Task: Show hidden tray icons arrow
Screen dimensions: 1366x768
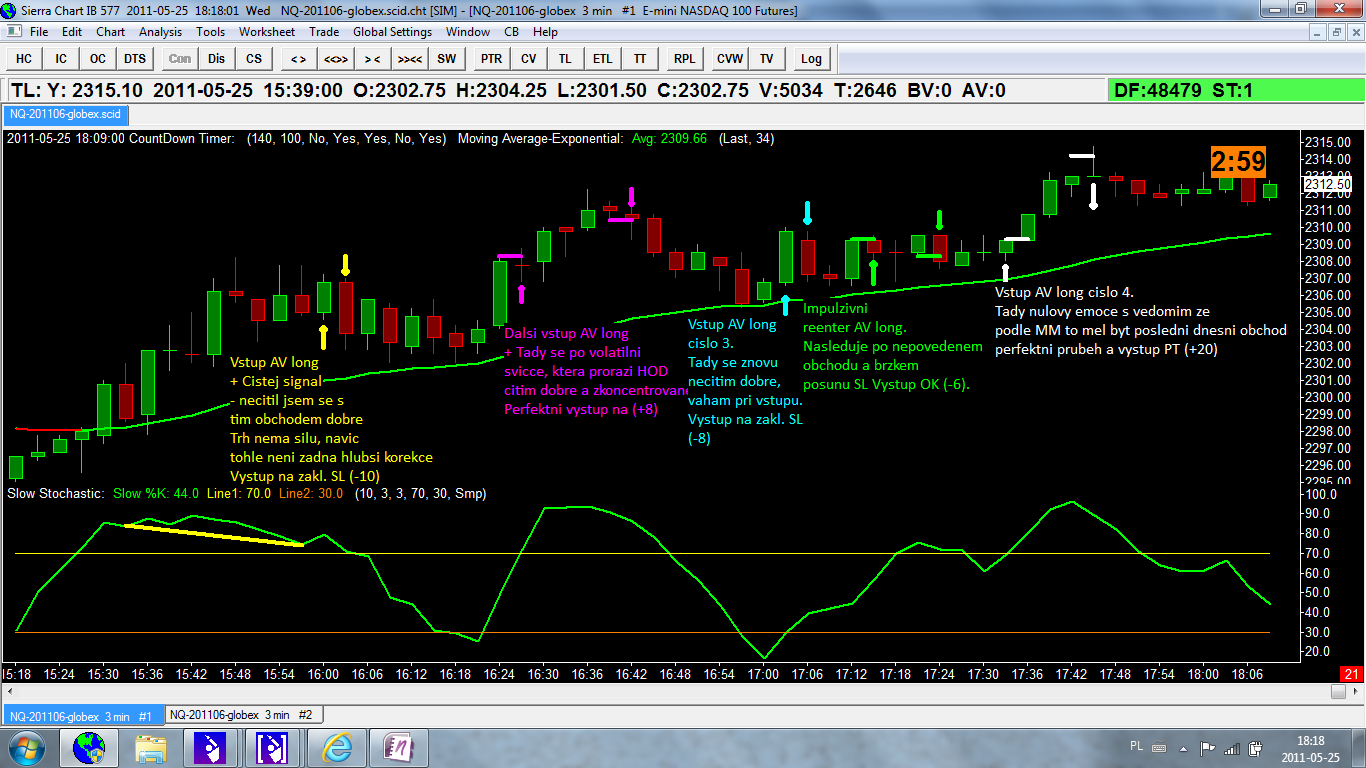Action: tap(1184, 747)
